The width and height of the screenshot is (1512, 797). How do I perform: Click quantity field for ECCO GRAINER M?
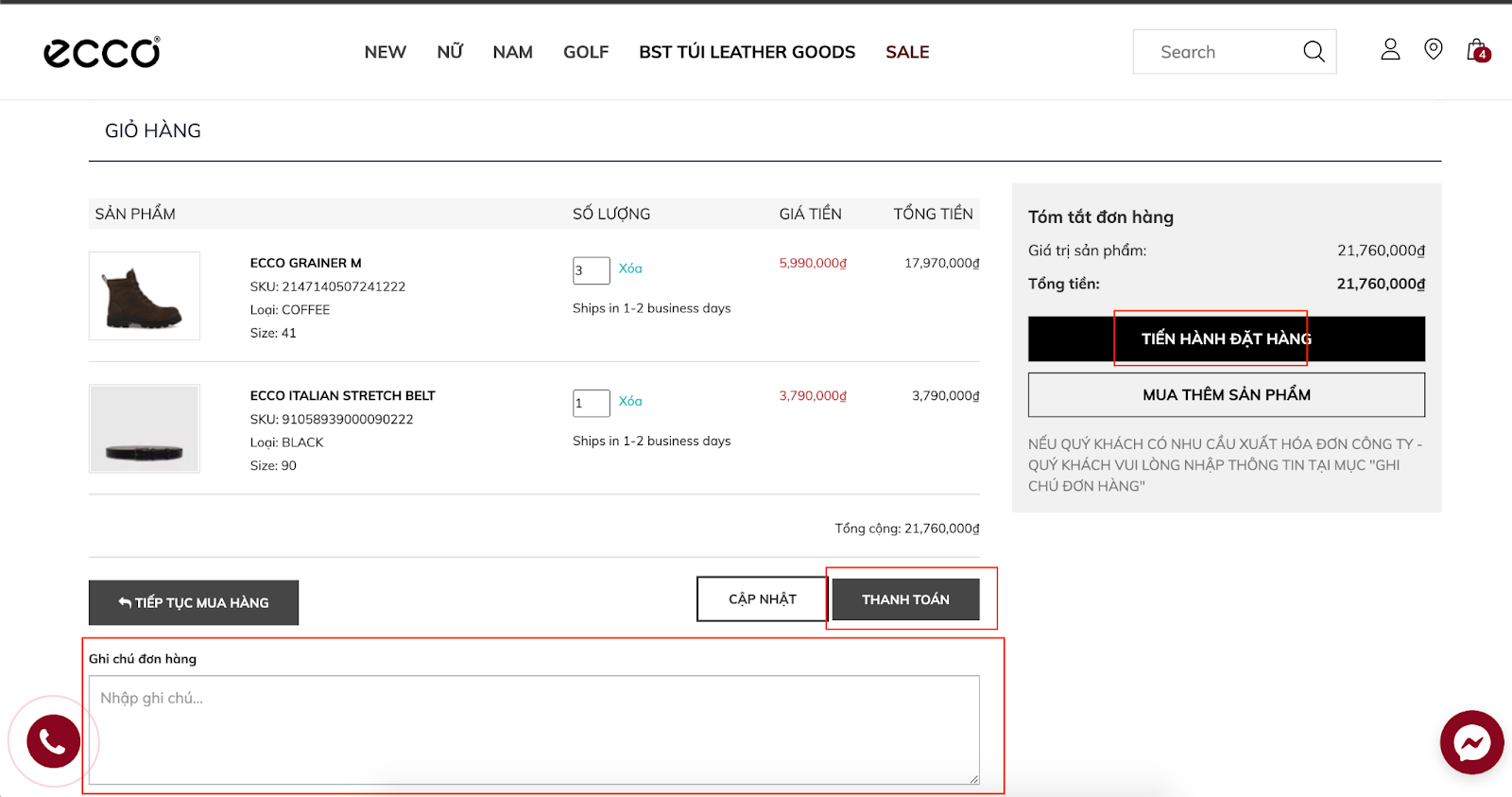click(x=591, y=270)
